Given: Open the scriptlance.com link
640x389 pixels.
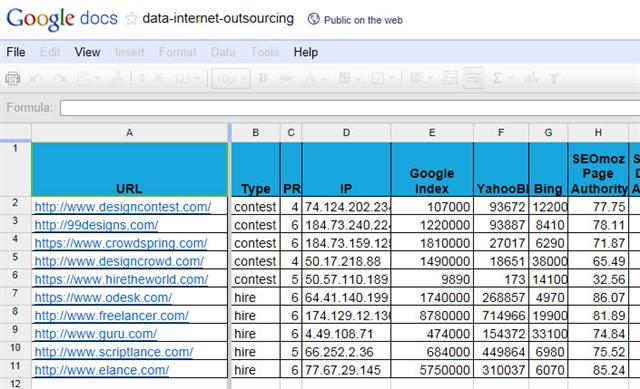Looking at the screenshot, I should 113,352.
